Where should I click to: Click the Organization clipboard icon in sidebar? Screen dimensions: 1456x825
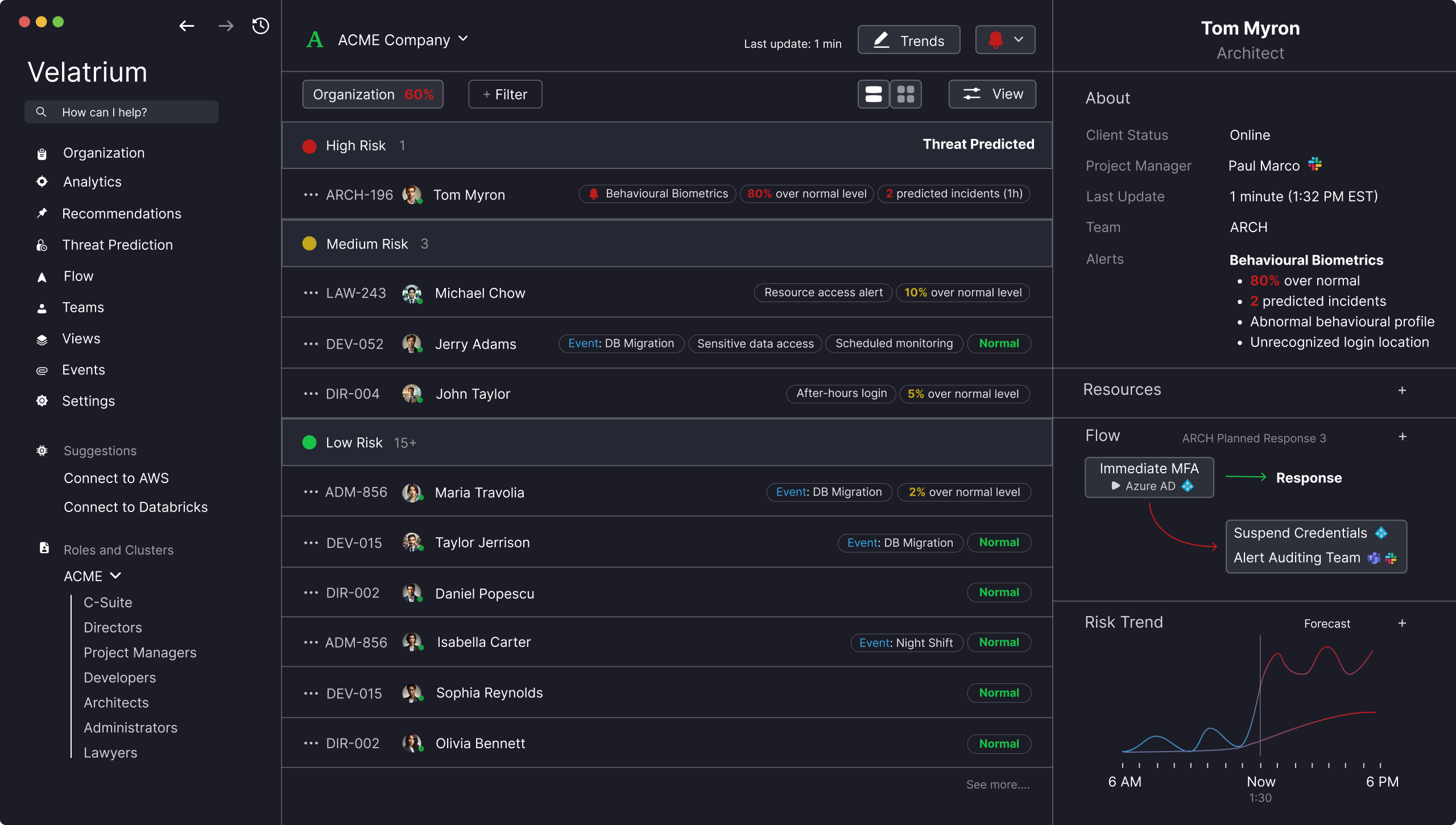coord(42,154)
